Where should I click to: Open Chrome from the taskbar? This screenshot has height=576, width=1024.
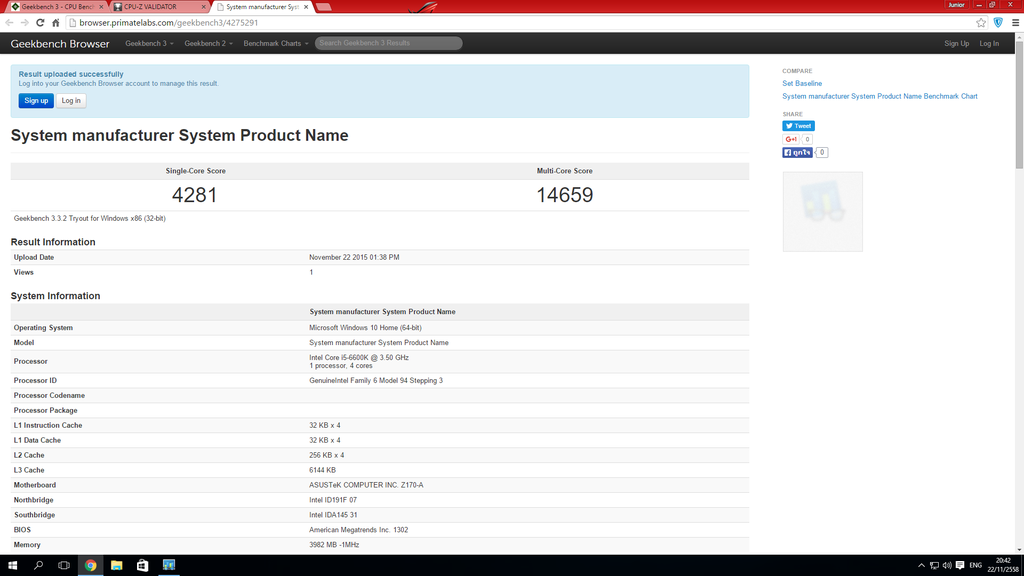click(x=91, y=566)
